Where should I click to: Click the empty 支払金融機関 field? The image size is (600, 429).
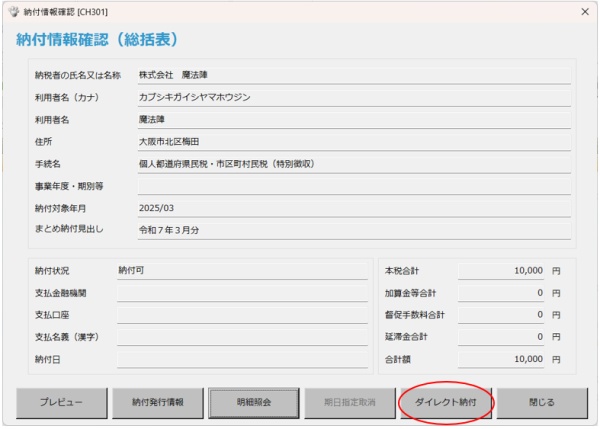click(x=242, y=292)
